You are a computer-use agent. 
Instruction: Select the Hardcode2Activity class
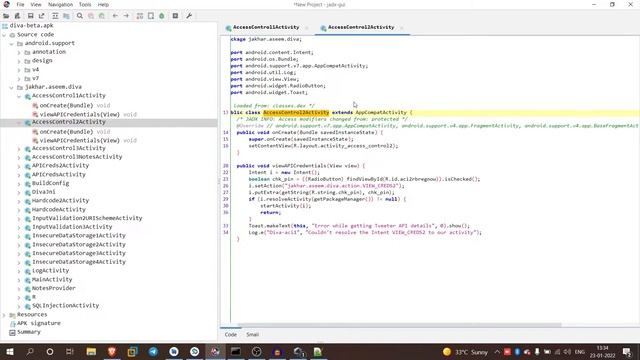[x=60, y=201]
